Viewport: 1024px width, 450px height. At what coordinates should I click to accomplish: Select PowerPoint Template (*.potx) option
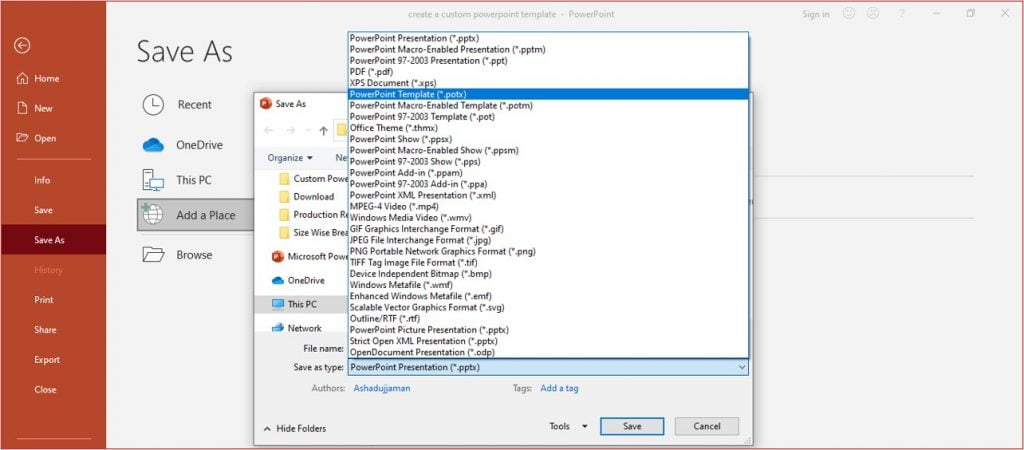click(x=549, y=94)
